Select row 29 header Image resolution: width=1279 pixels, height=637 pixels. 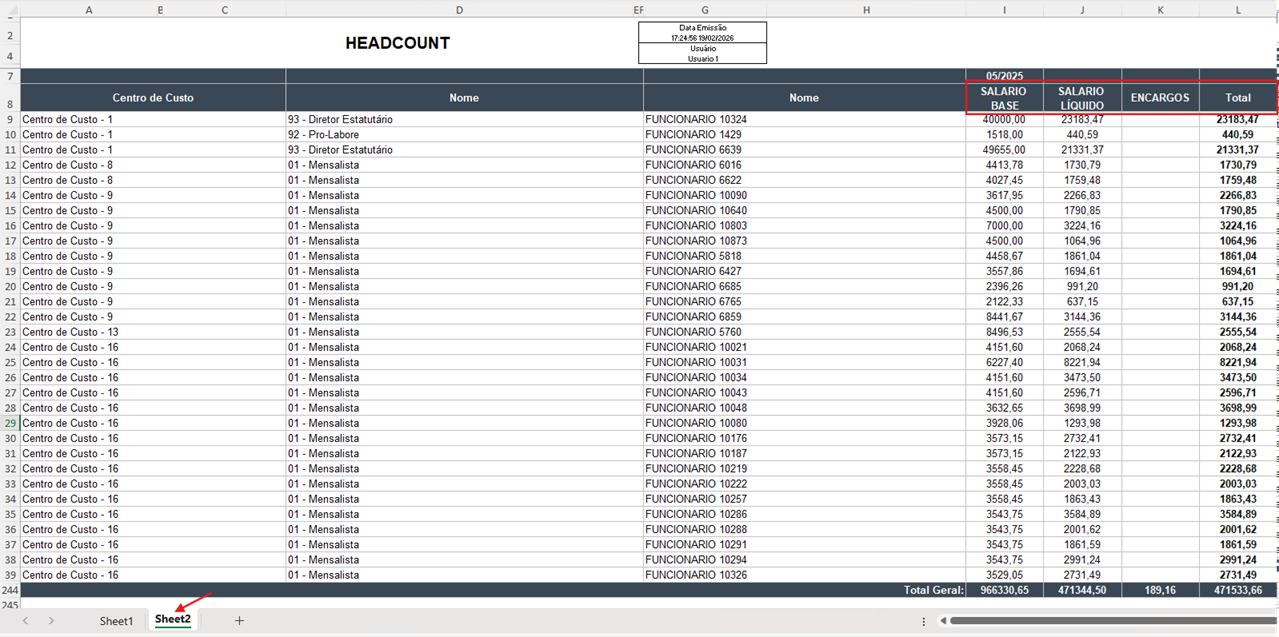tap(10, 423)
